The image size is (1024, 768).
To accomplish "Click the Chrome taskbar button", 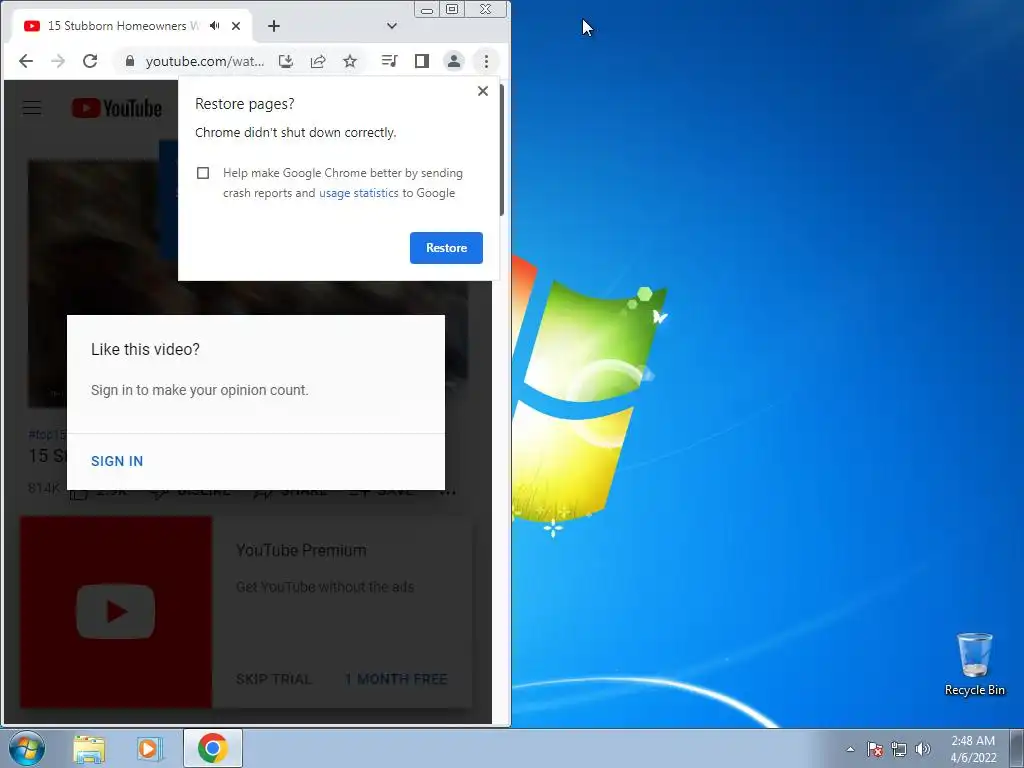I will [x=213, y=748].
